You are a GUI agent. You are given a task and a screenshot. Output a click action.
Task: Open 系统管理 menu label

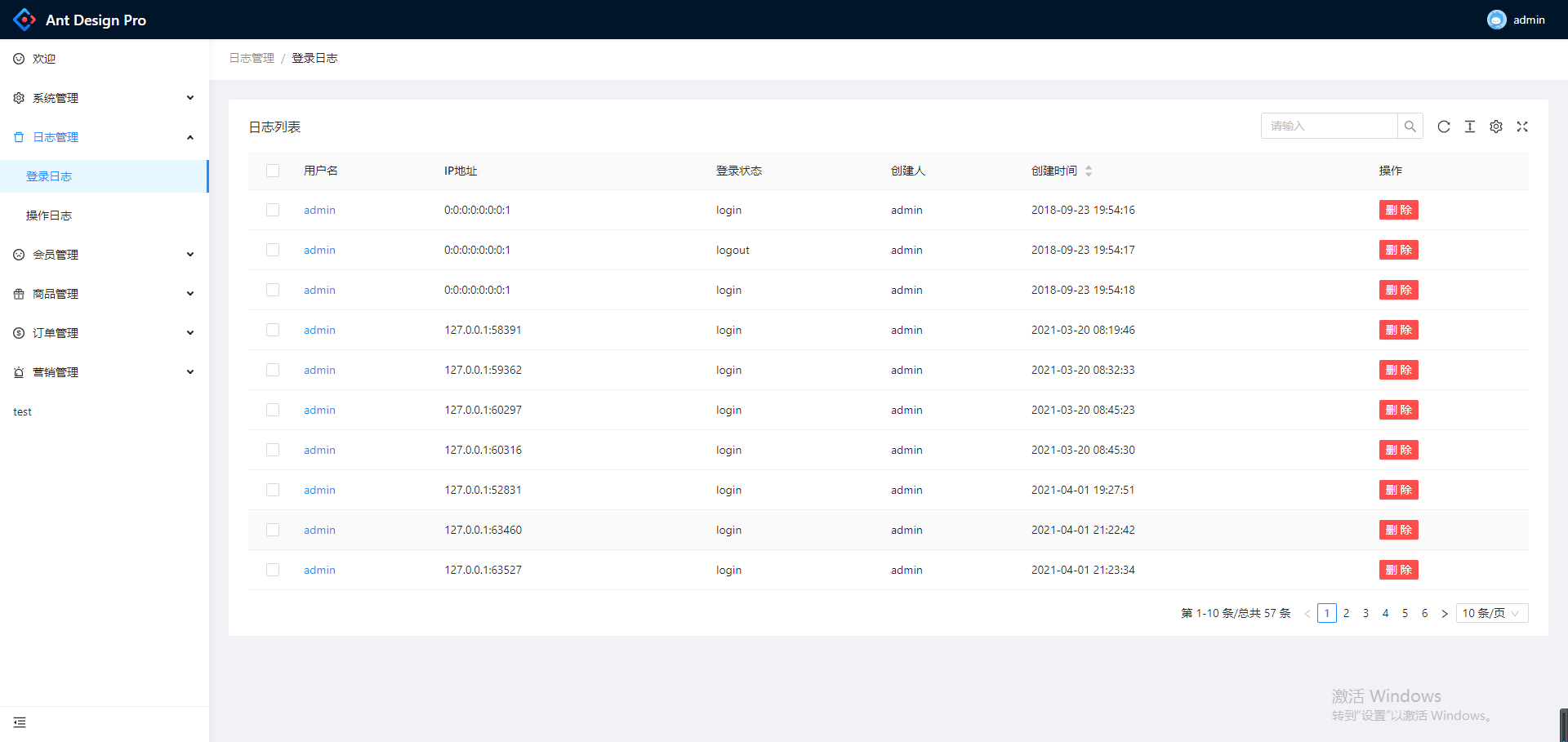coord(56,98)
